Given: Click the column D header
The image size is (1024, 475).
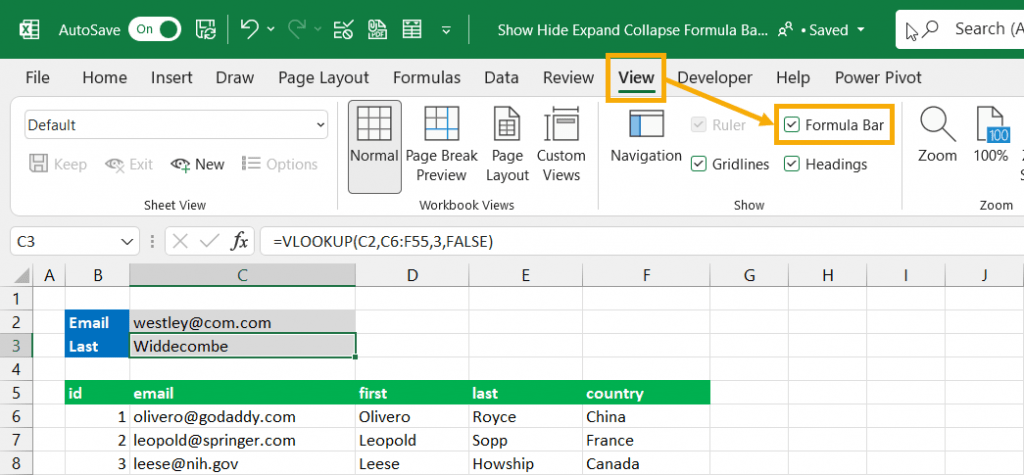Looking at the screenshot, I should (412, 275).
